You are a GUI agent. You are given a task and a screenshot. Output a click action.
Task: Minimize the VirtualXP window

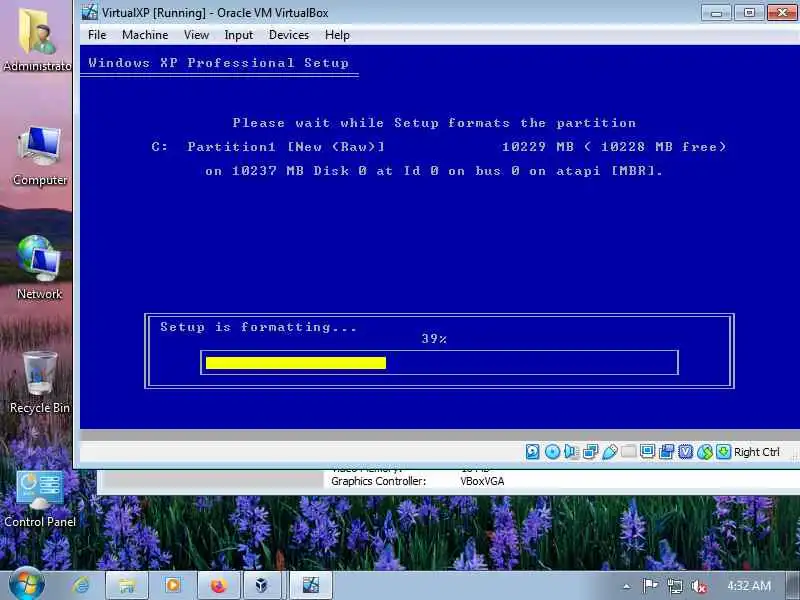point(716,12)
